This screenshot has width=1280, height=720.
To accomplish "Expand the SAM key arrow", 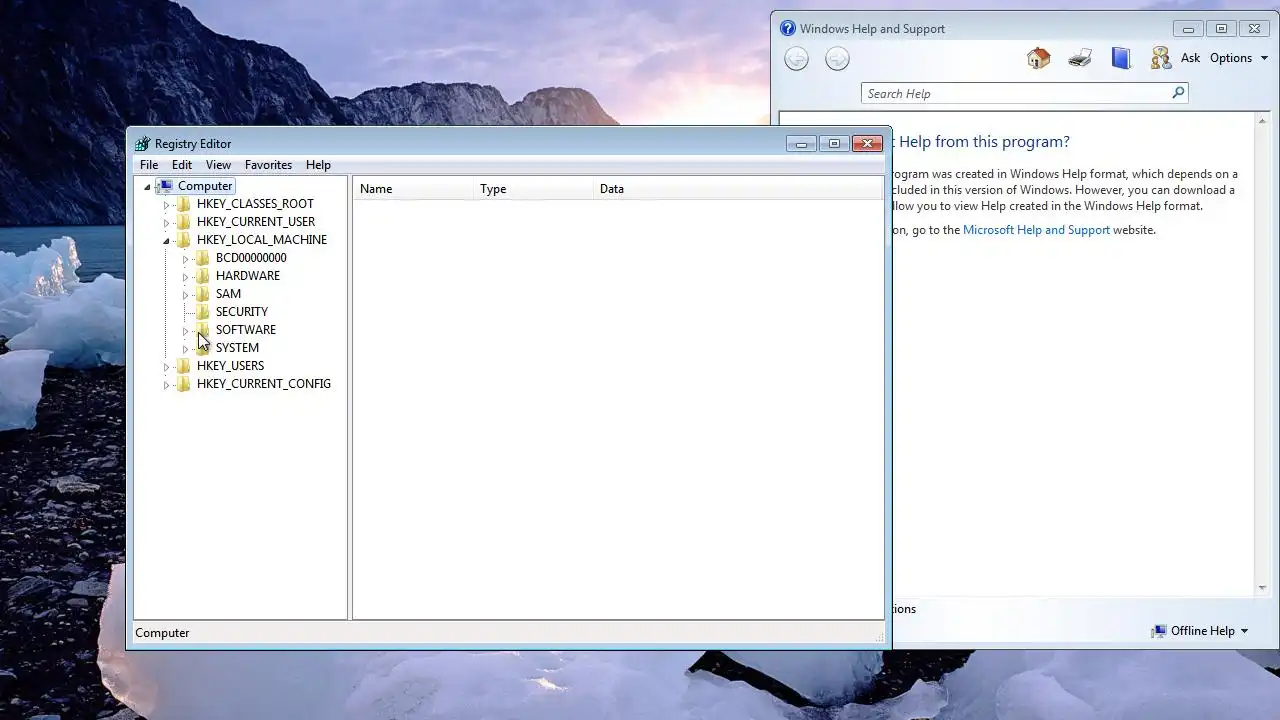I will click(185, 295).
